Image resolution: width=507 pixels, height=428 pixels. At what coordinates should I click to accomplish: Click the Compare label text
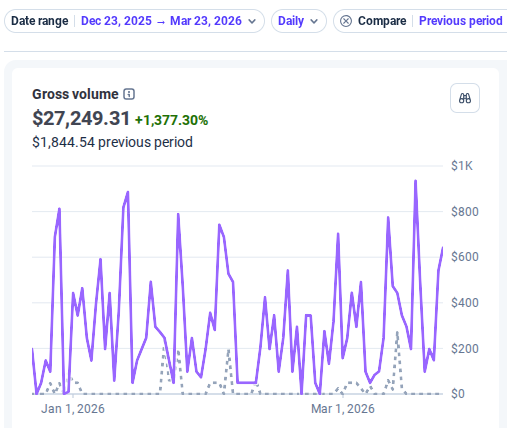click(382, 21)
